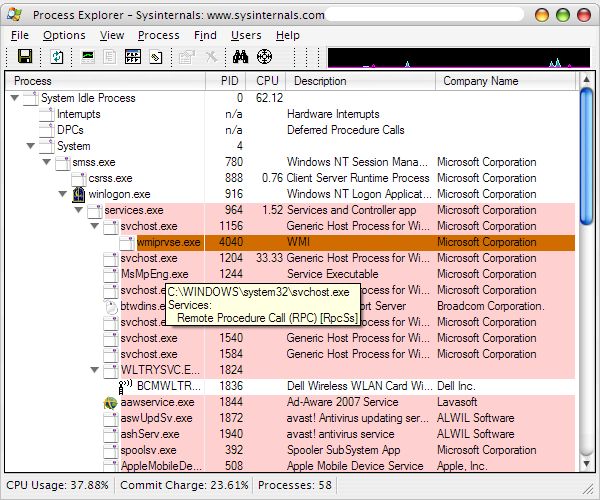Click the Find Handle binoculars icon
This screenshot has height=500, width=600.
(x=240, y=57)
